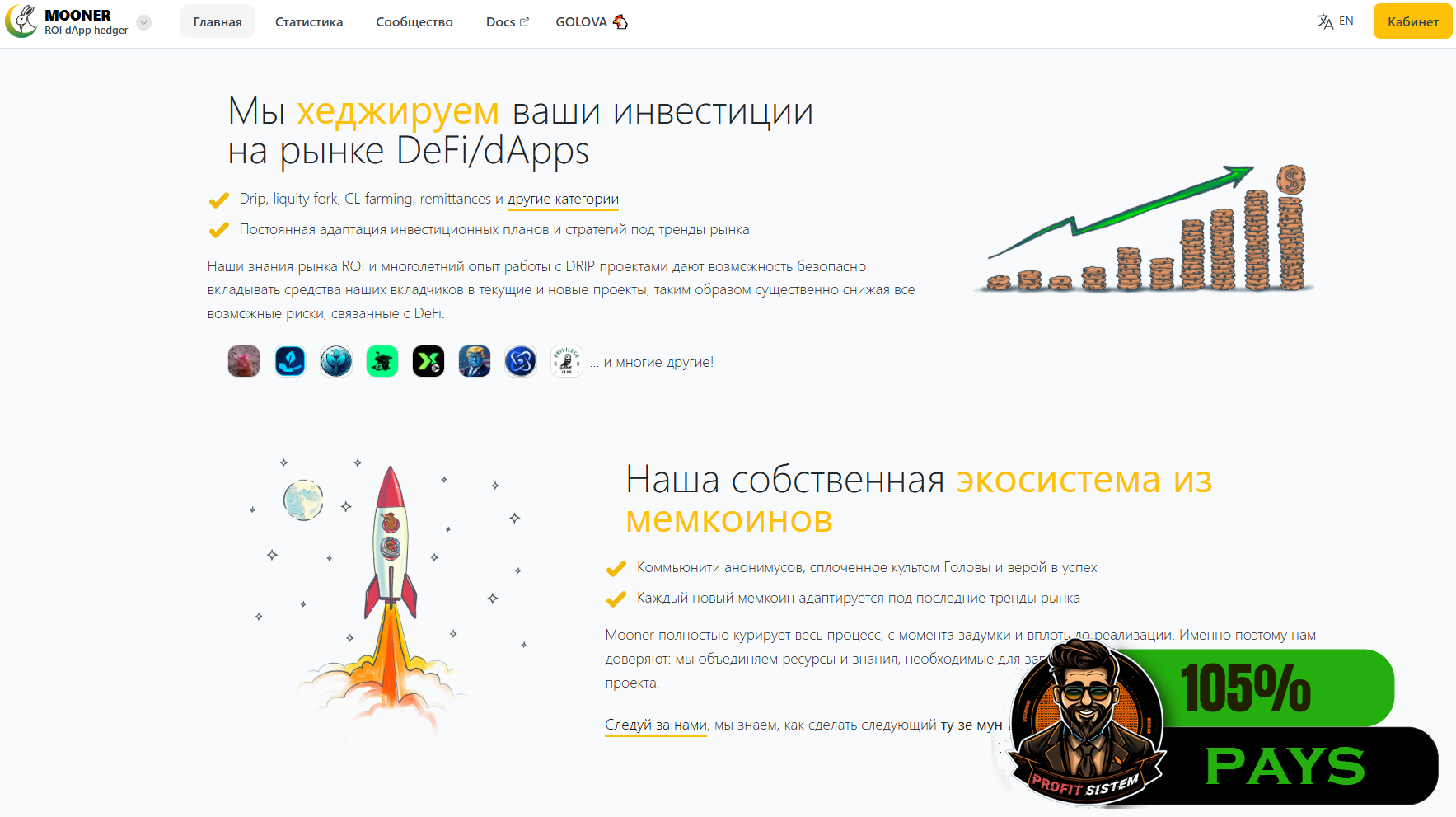This screenshot has width=1456, height=817.
Task: Follow the 'Следуй за нами' link
Action: (x=656, y=725)
